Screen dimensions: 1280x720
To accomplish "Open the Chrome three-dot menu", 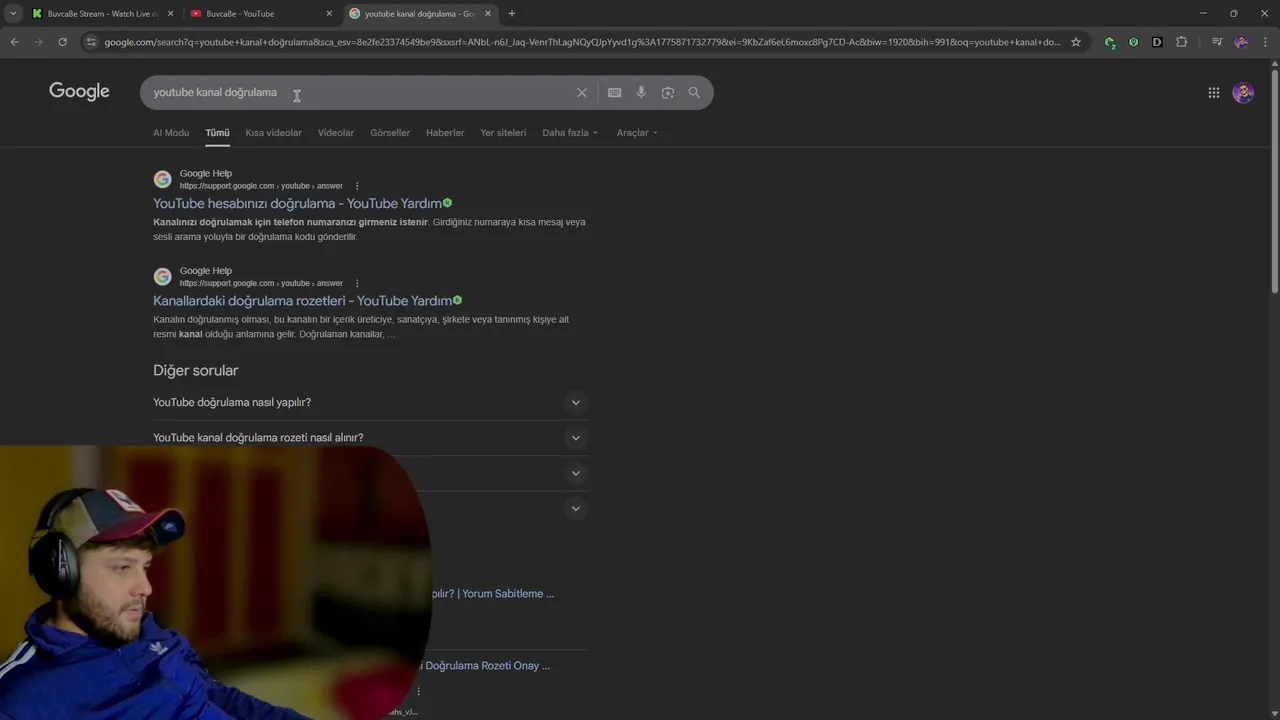I will point(1265,42).
